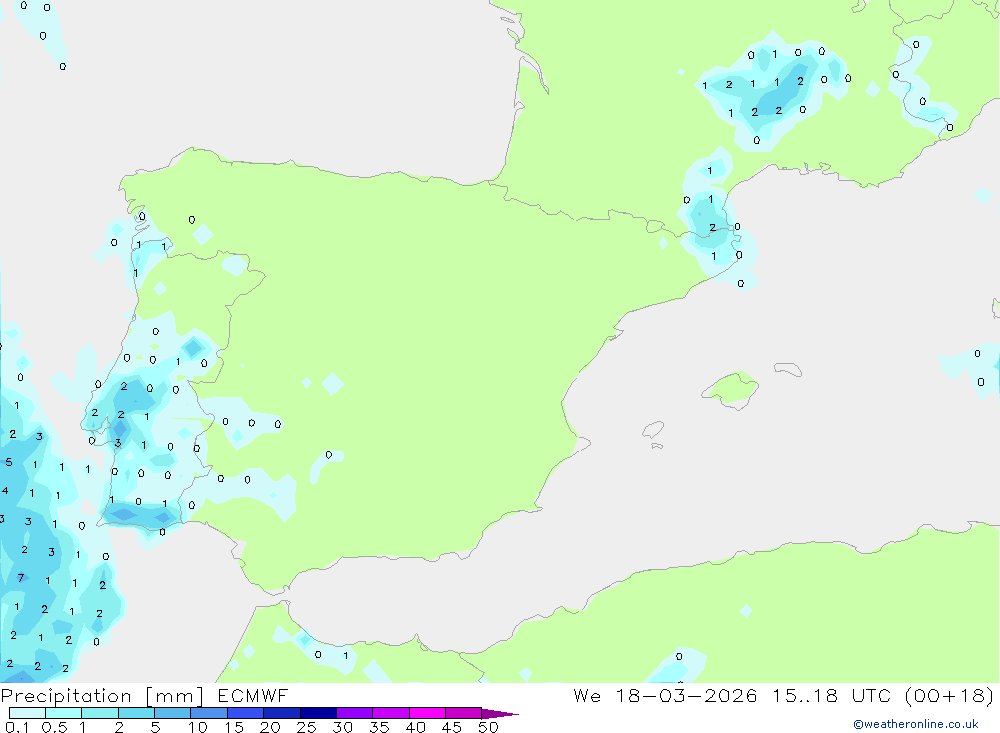Click the island of Ibiza
The height and width of the screenshot is (733, 1000).
(653, 430)
